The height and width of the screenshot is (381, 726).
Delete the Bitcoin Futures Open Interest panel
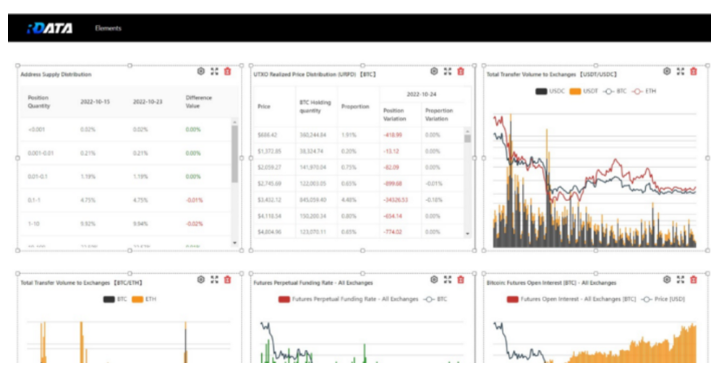tap(694, 280)
